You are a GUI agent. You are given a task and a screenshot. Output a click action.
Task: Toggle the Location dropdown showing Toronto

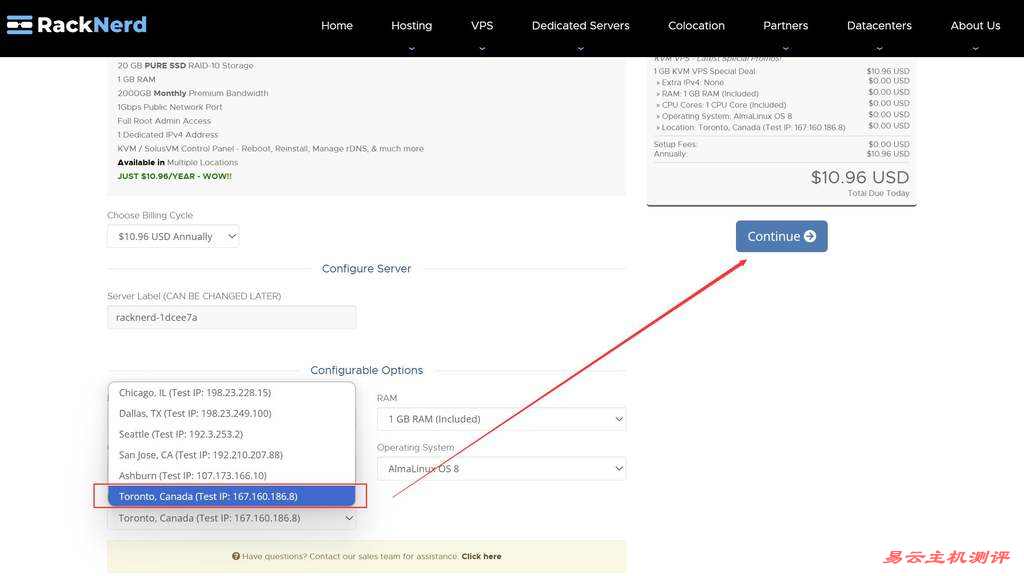(232, 519)
